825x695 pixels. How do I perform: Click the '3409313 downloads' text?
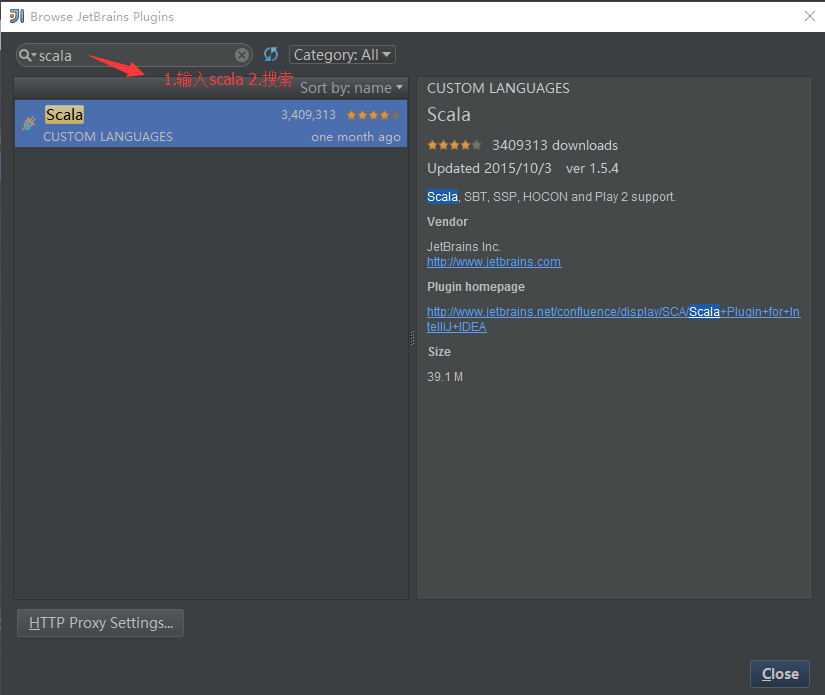[555, 145]
